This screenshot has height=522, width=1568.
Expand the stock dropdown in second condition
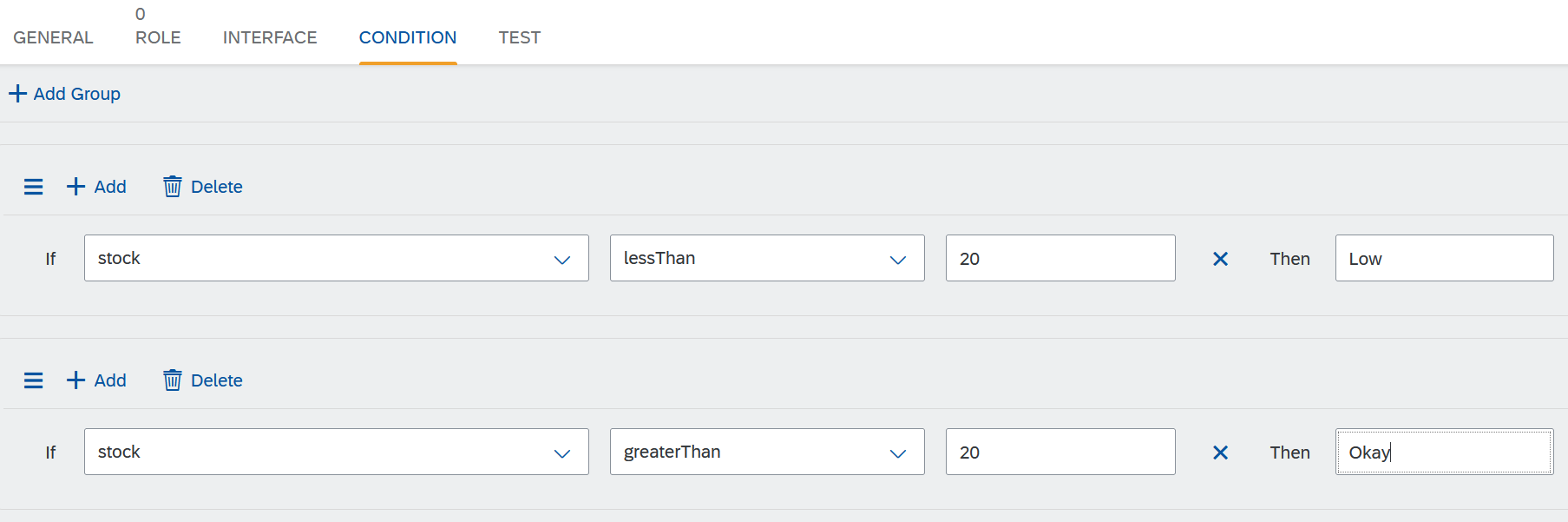pos(561,453)
